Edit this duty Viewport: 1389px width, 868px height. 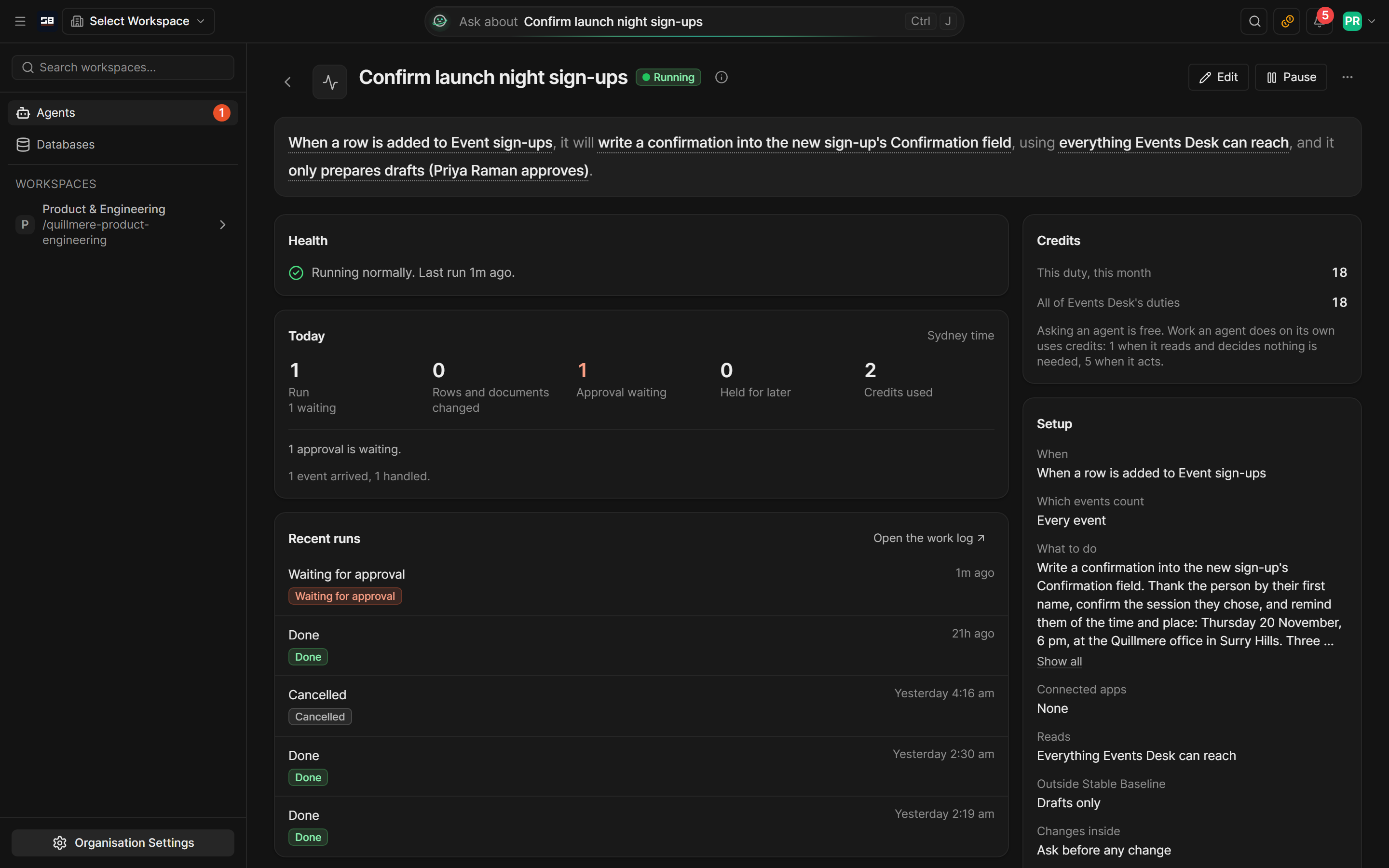point(1218,77)
